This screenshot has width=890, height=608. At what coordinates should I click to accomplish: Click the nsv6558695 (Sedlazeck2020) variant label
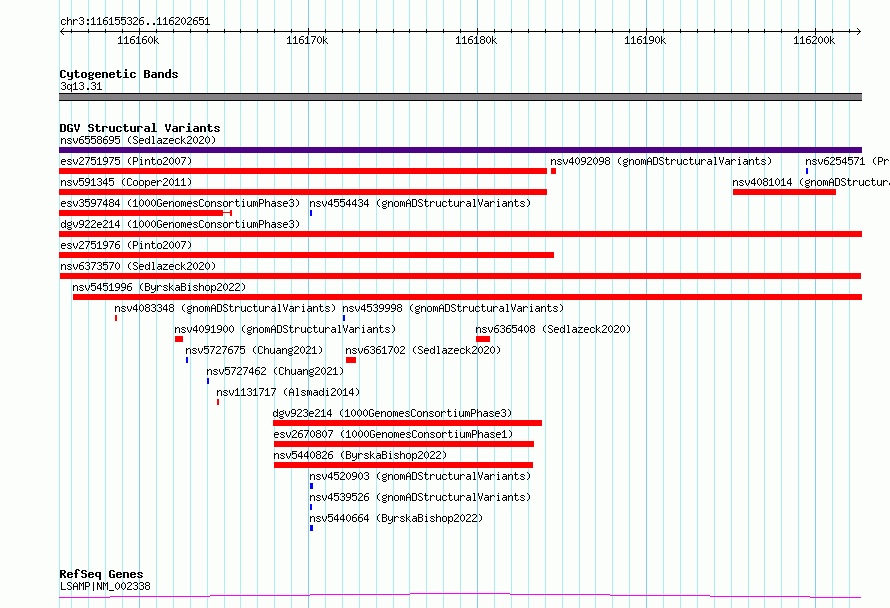pyautogui.click(x=138, y=140)
